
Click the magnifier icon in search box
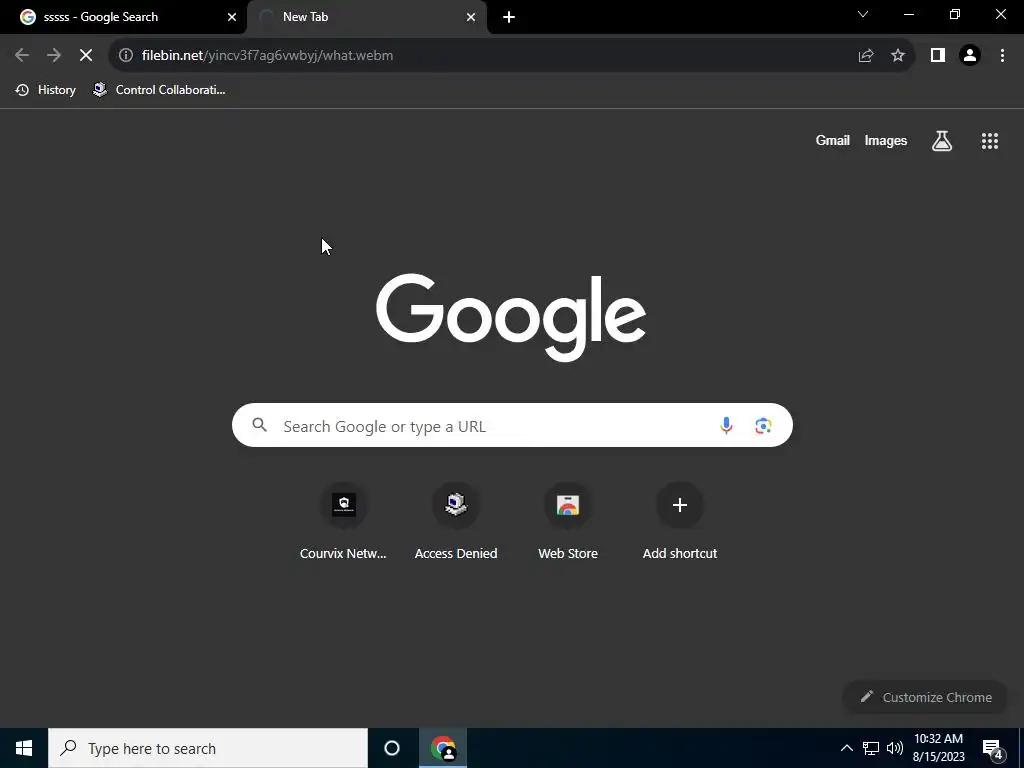(x=259, y=425)
